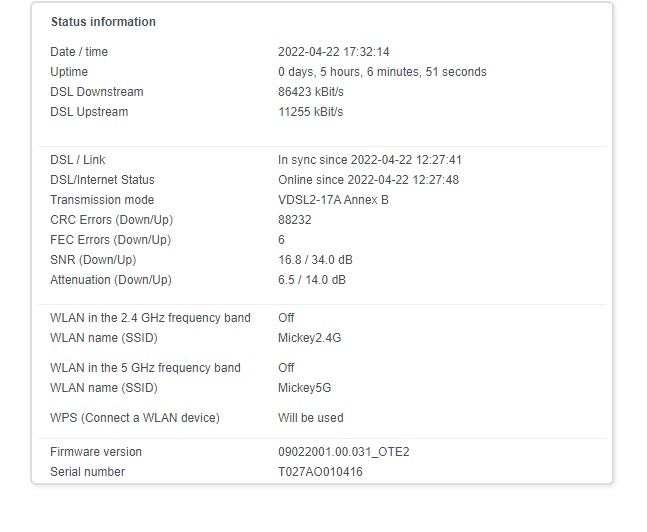Screen dimensions: 647x532
Task: Click the FEC Errors value 6
Action: [x=281, y=240]
